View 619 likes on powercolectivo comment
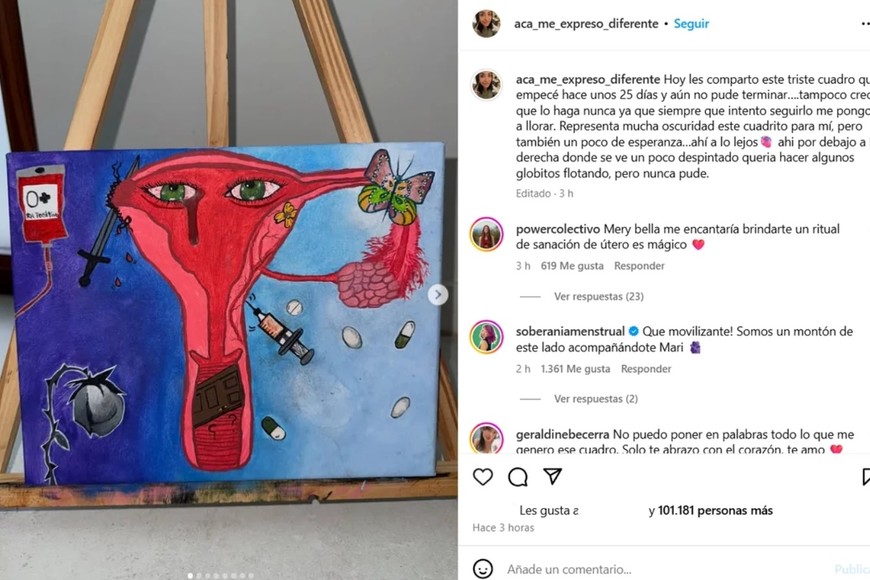870x580 pixels. click(x=572, y=266)
